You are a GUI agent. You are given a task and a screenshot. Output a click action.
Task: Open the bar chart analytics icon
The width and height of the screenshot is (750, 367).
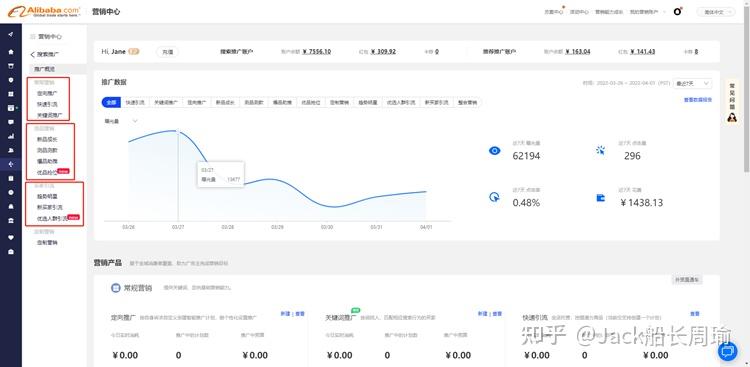click(11, 136)
